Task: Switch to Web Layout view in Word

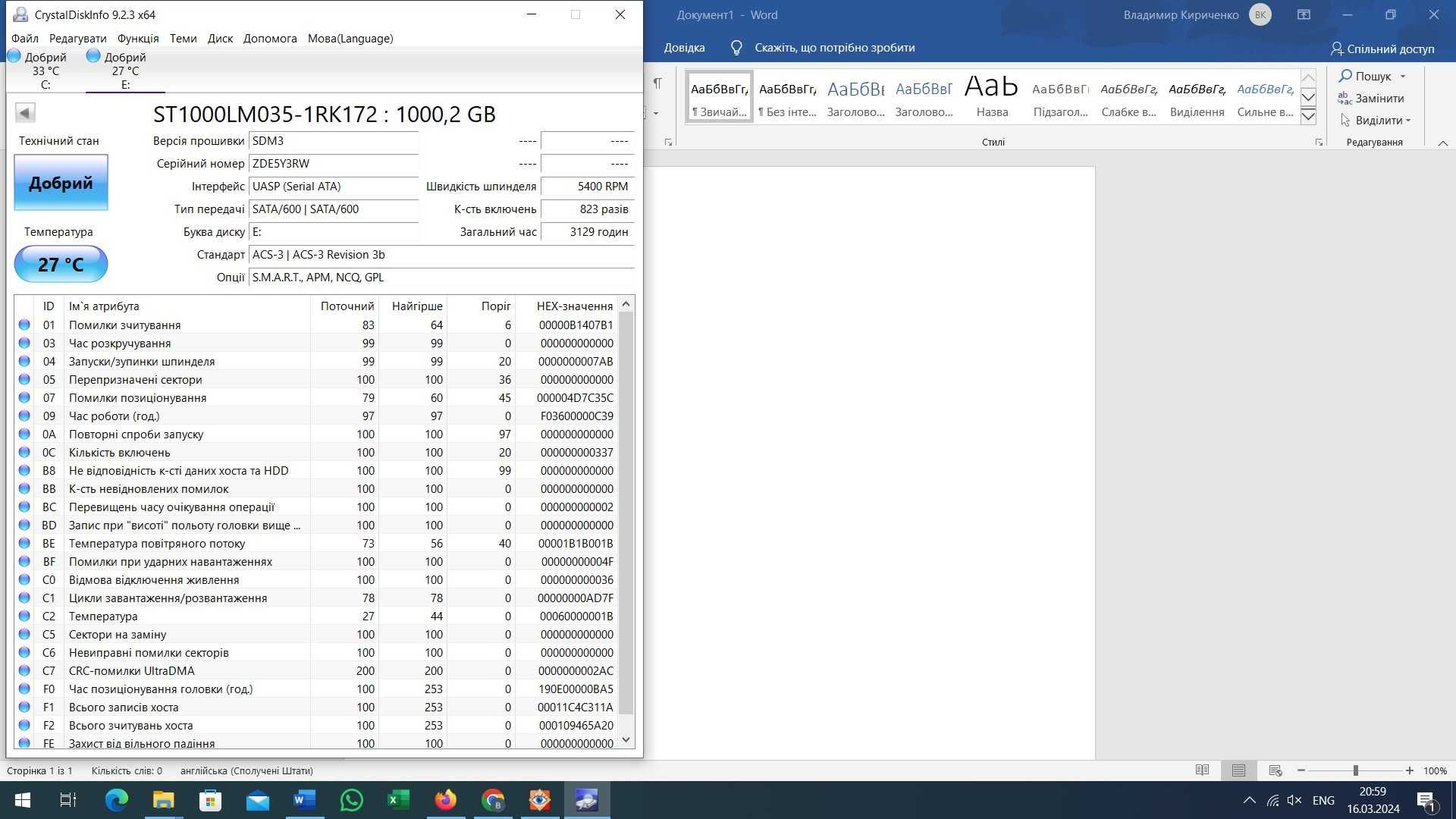Action: [1276, 770]
